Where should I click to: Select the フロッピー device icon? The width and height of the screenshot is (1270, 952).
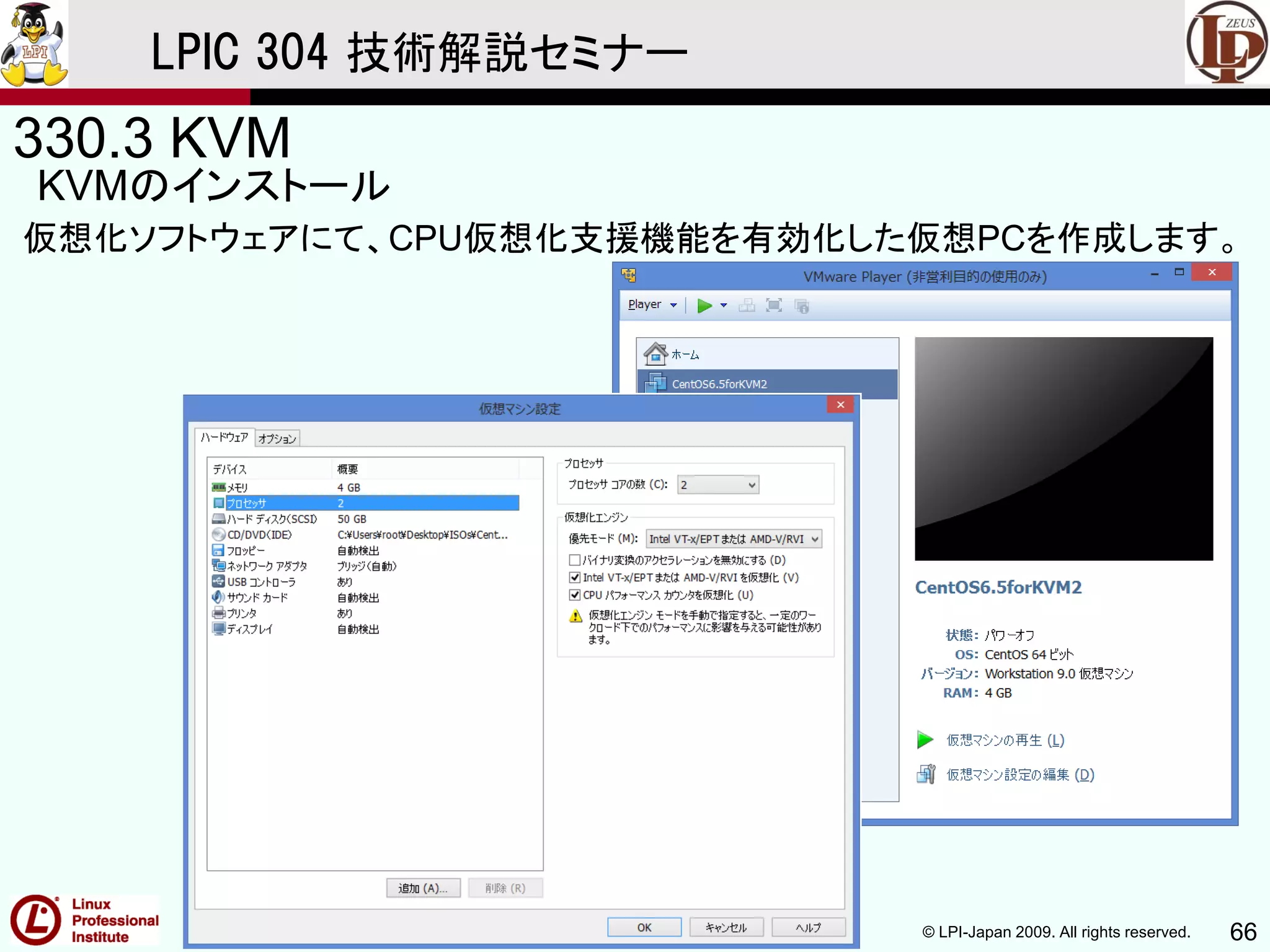[x=218, y=550]
